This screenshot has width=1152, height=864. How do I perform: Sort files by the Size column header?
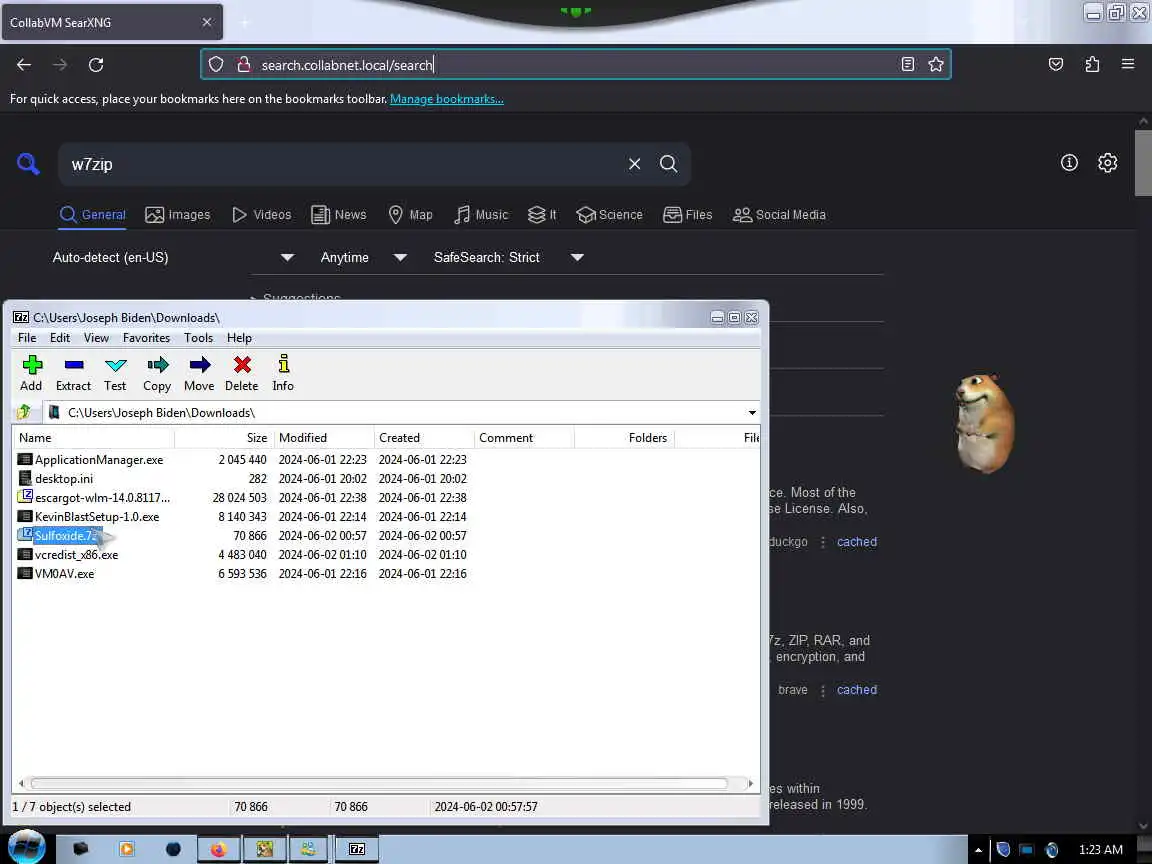[224, 438]
